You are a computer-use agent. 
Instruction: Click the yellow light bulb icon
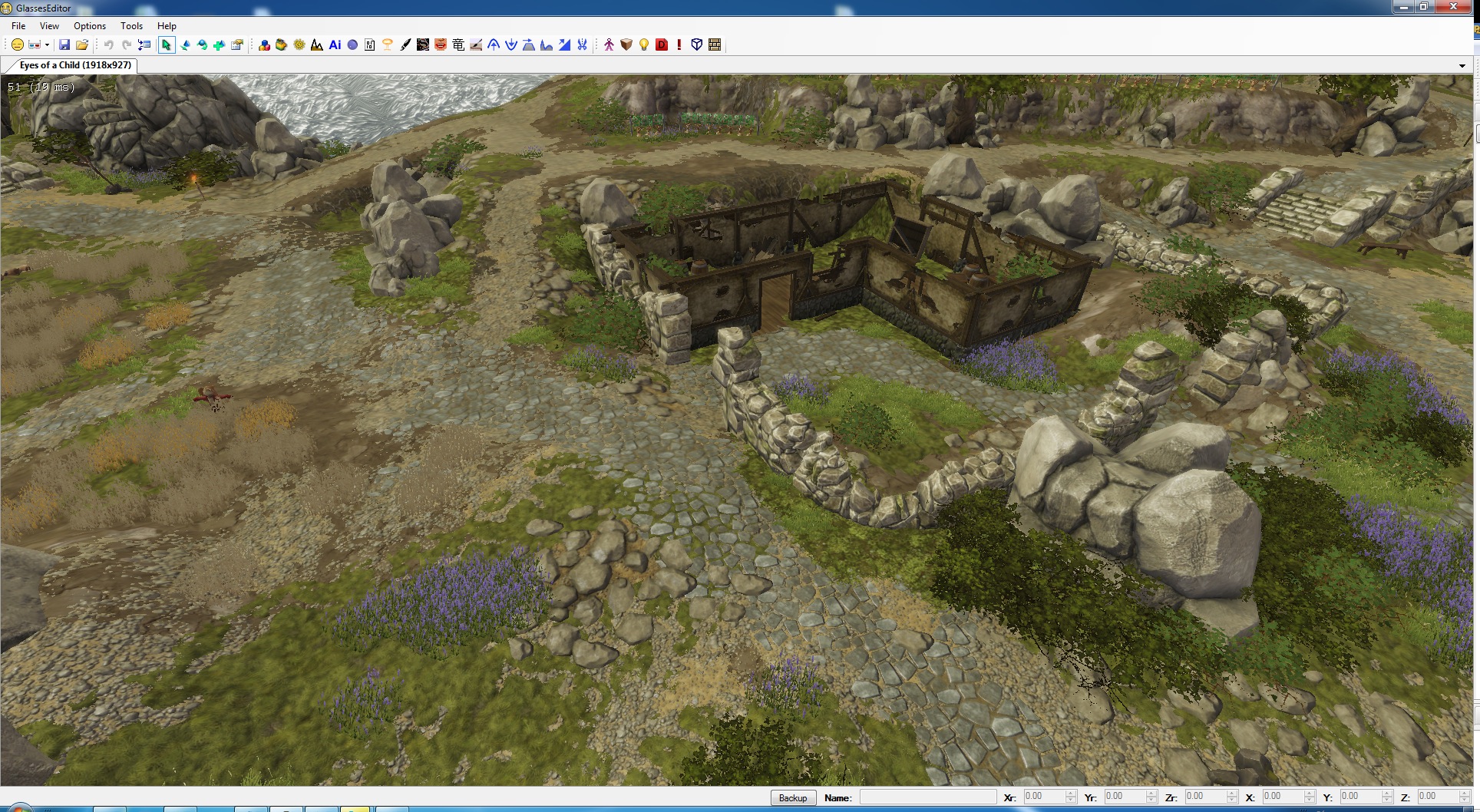(x=644, y=45)
